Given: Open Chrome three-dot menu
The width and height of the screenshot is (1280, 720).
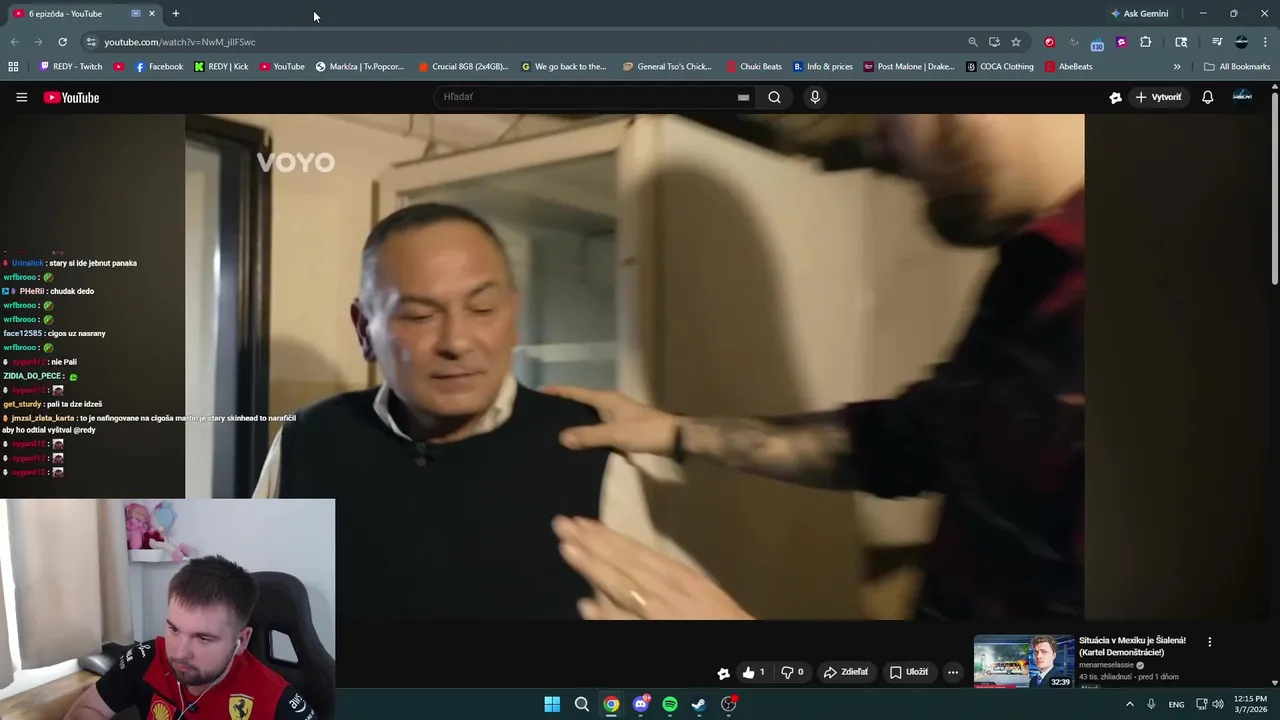Looking at the screenshot, I should click(x=1266, y=42).
